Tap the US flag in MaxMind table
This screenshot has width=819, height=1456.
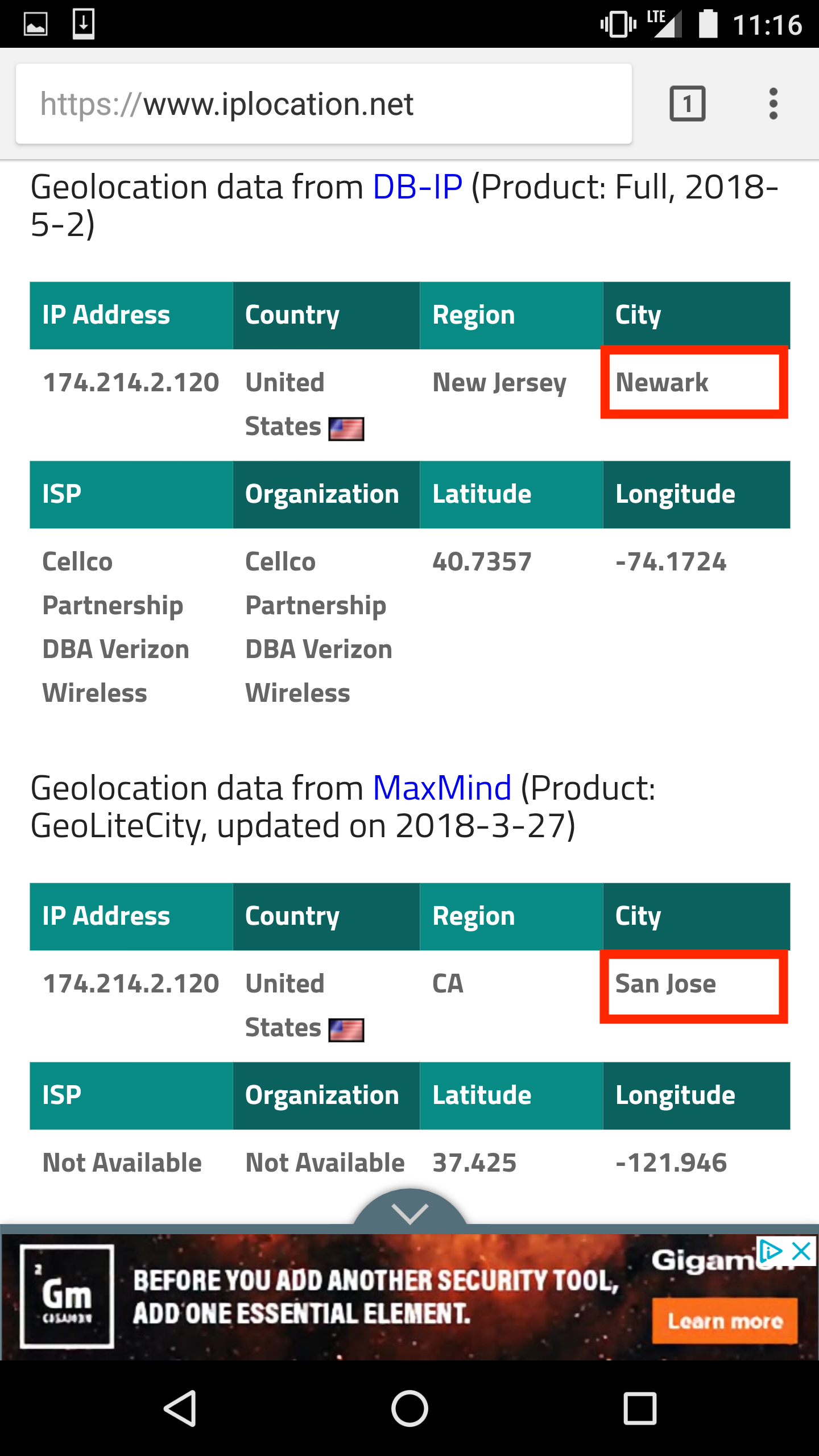click(346, 1030)
